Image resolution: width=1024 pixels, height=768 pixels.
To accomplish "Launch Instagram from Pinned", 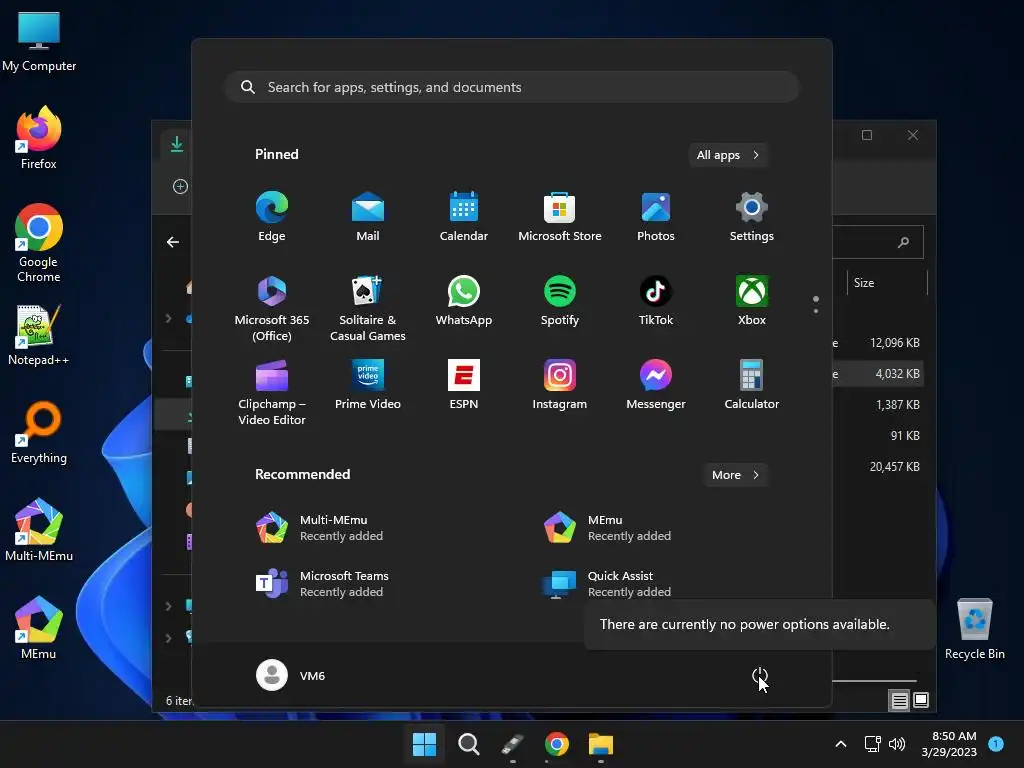I will [x=560, y=385].
